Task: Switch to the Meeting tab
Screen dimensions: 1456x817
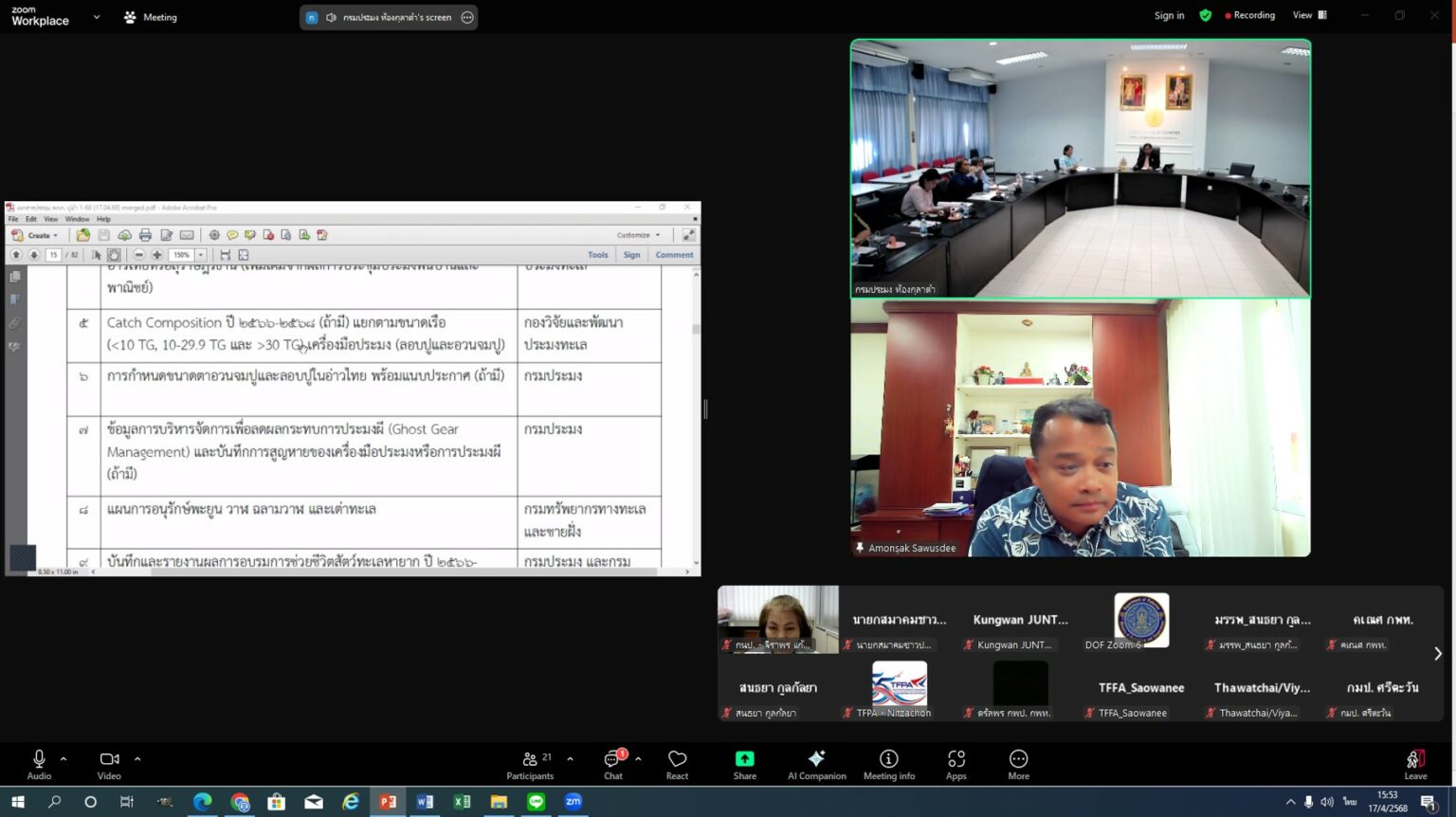Action: (151, 17)
